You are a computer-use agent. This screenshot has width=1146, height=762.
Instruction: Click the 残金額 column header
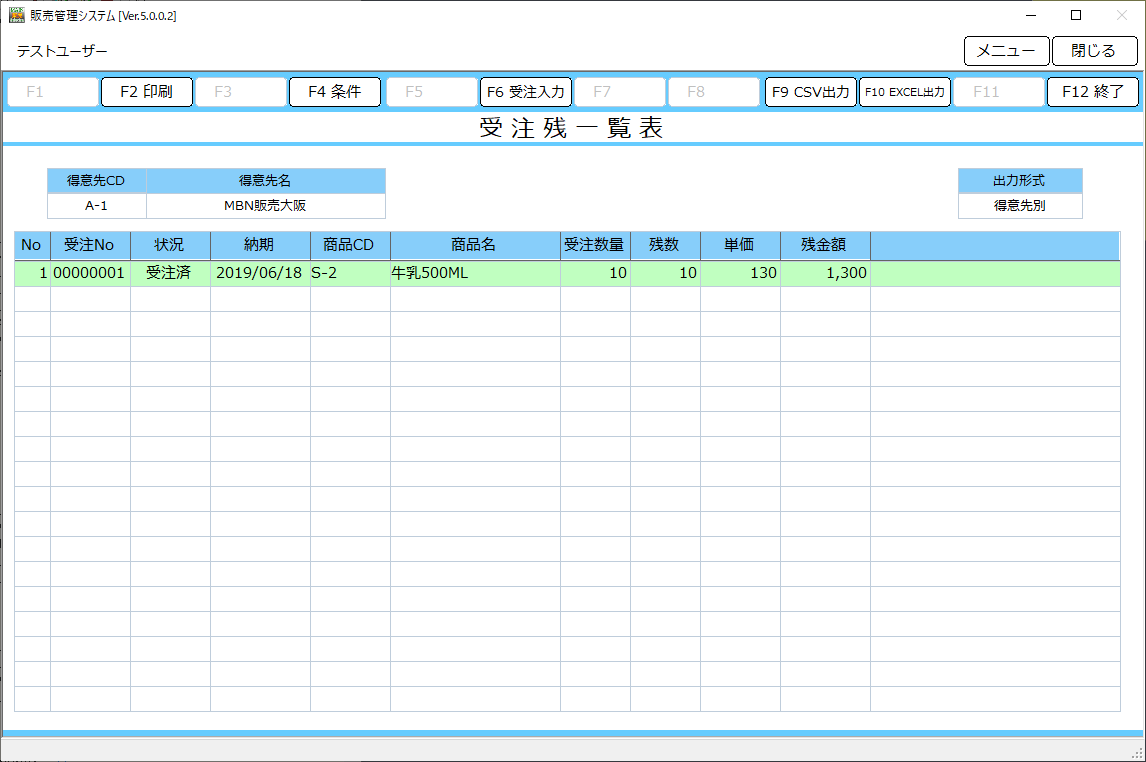824,245
